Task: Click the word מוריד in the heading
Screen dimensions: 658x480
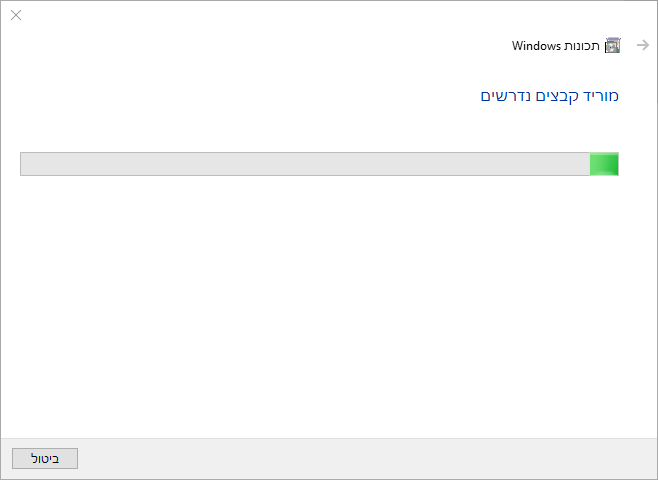Action: pos(599,96)
